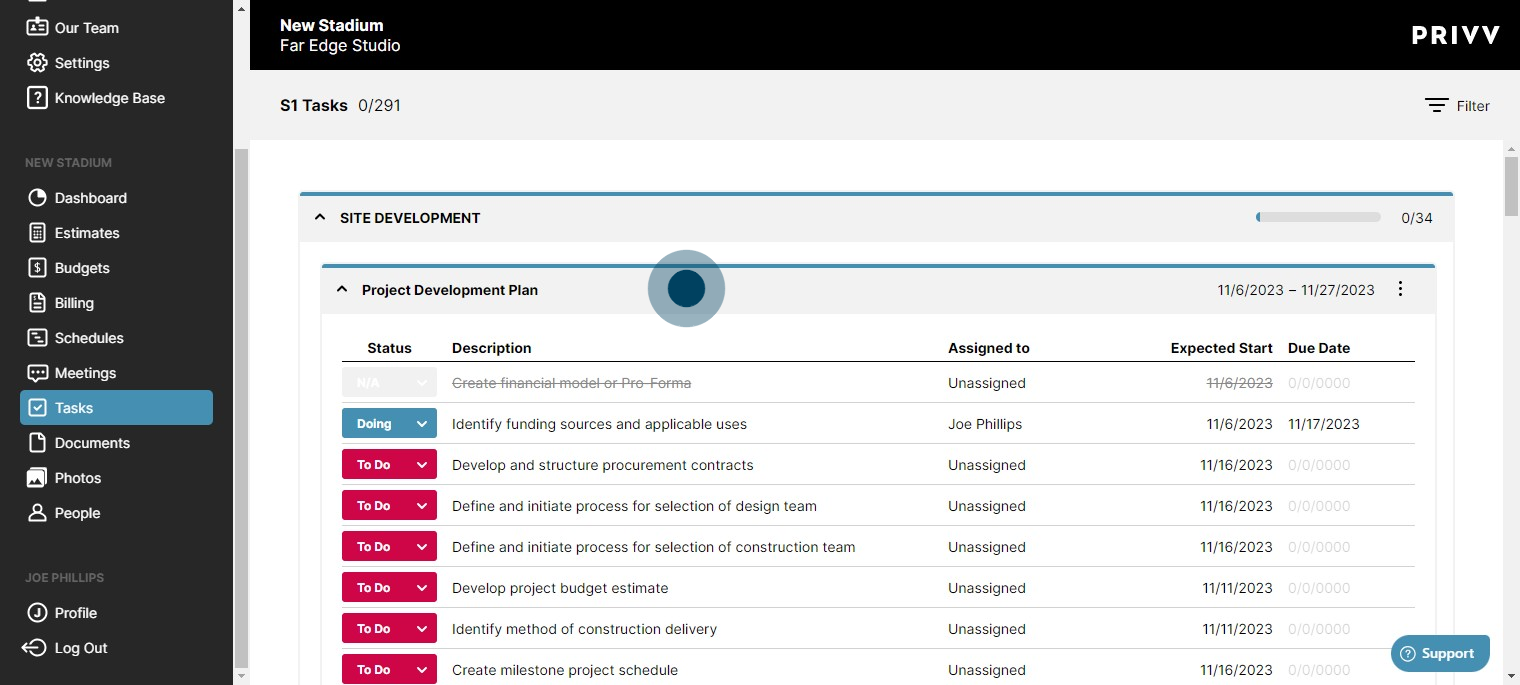Click the Support button
Image resolution: width=1520 pixels, height=685 pixels.
(1440, 652)
